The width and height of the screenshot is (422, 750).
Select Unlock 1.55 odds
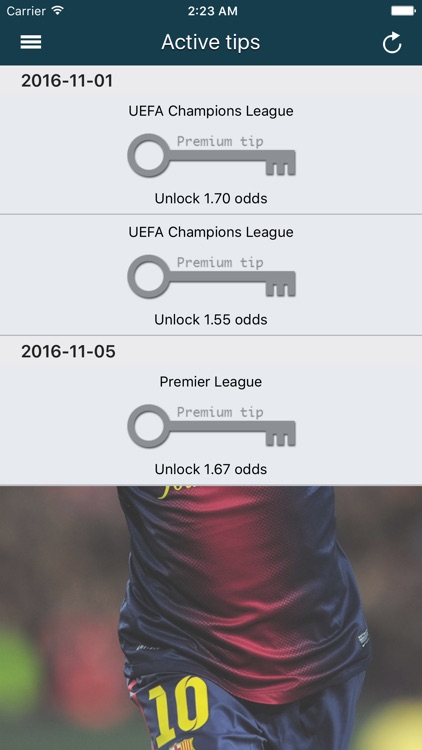click(211, 320)
